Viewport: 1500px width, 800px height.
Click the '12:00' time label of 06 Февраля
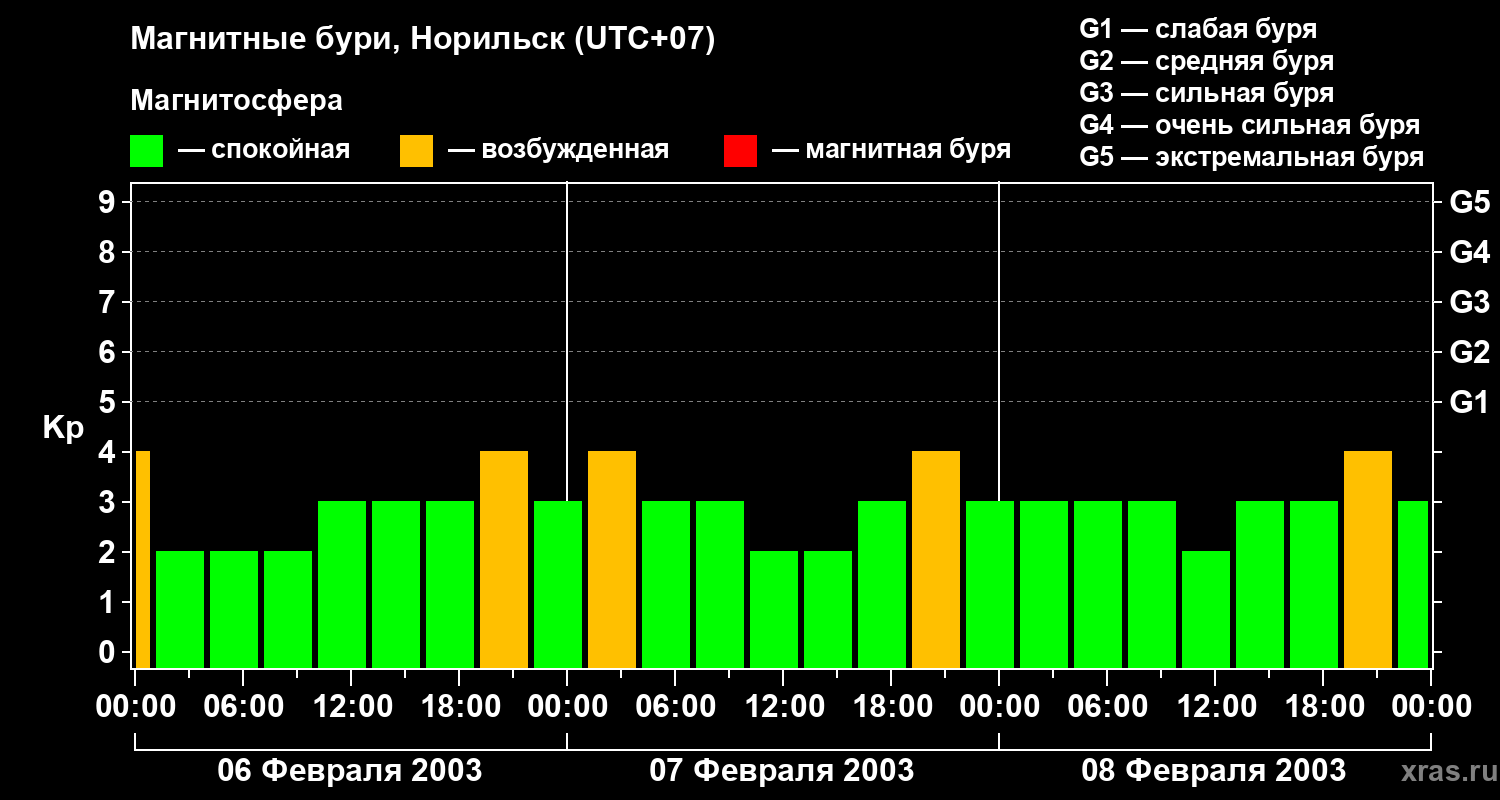click(x=351, y=706)
